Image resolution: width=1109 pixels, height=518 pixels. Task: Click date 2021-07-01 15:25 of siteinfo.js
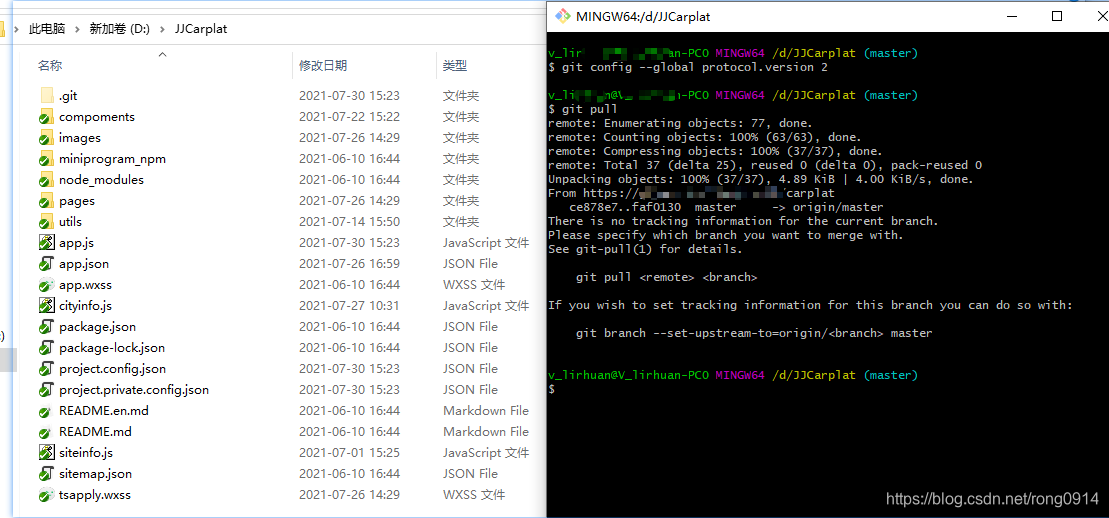pyautogui.click(x=349, y=453)
